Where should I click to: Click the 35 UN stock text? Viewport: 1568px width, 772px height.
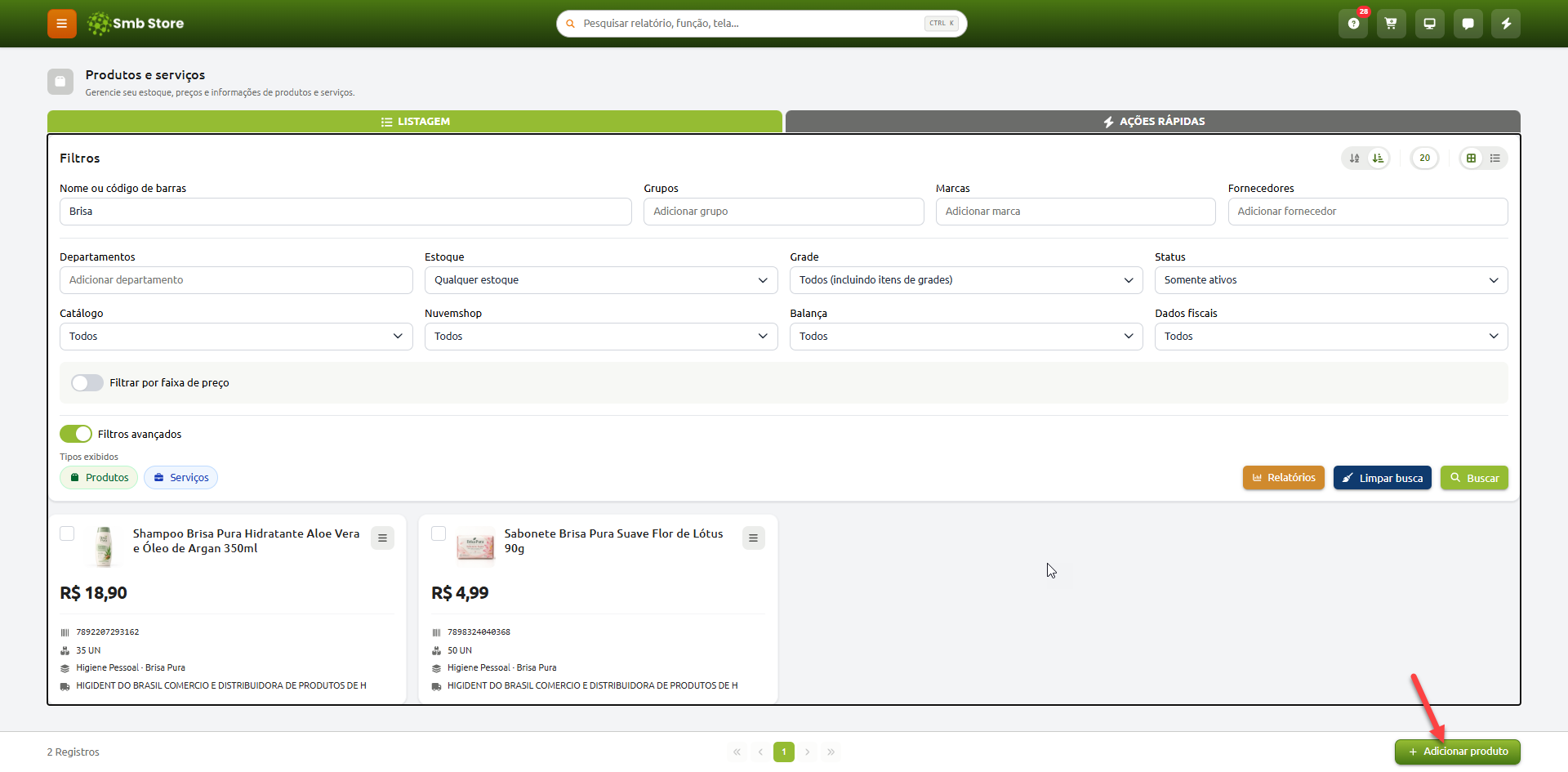(88, 651)
